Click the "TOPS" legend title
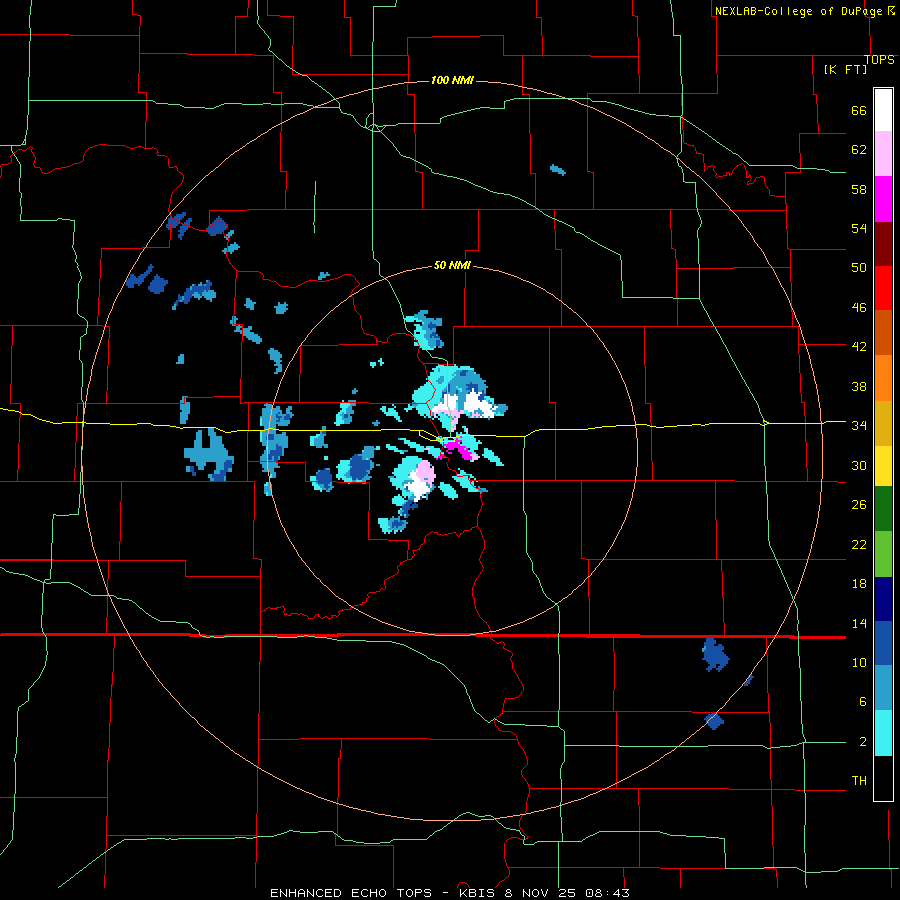 [x=879, y=60]
